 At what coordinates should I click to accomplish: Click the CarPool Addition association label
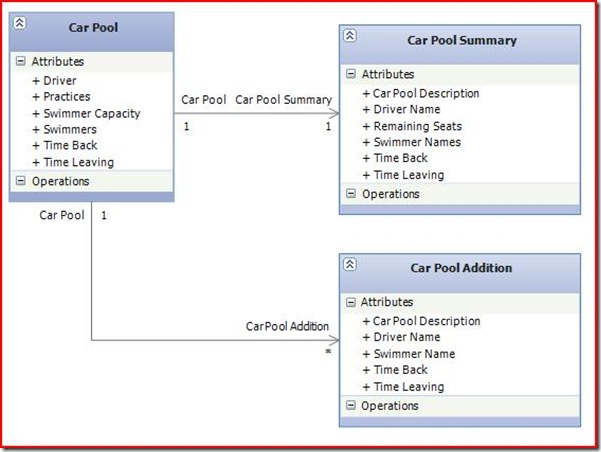(288, 326)
